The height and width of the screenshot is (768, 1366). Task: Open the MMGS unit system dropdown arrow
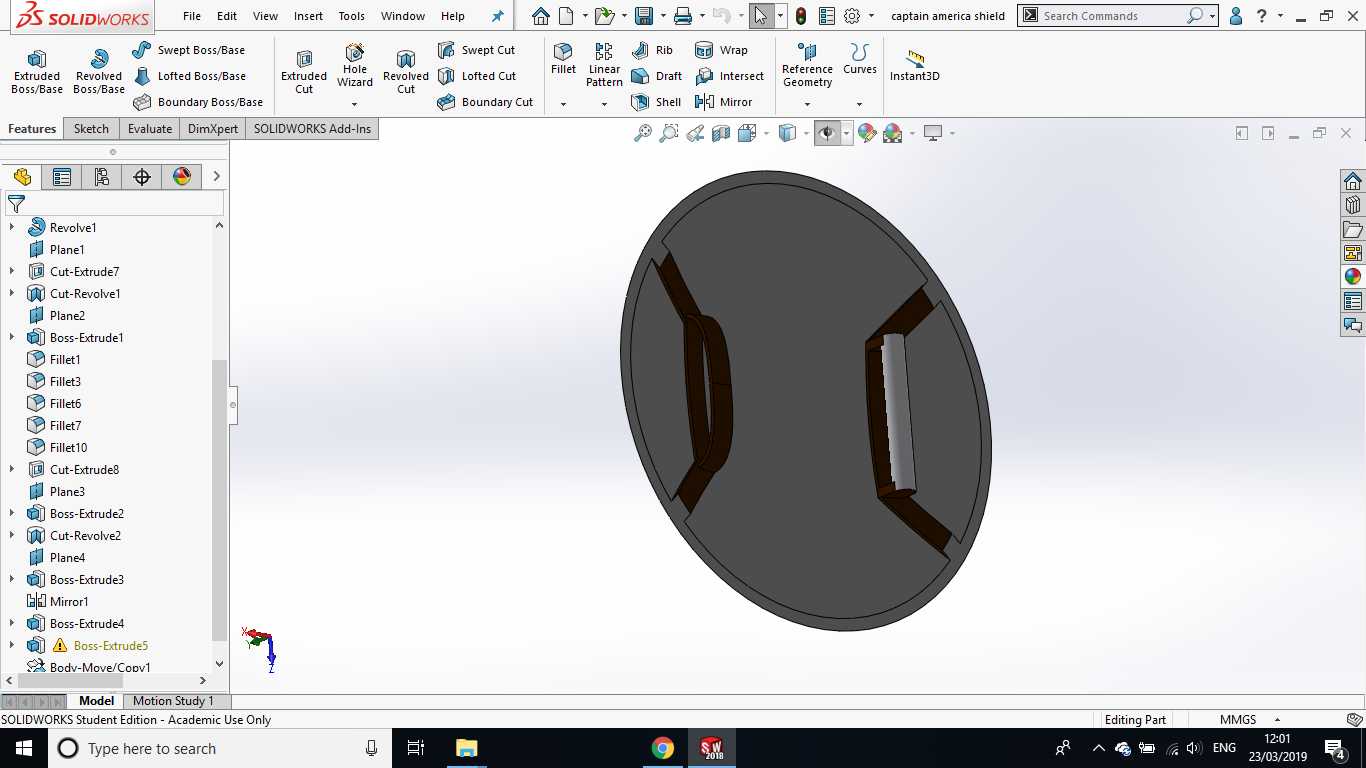pyautogui.click(x=1277, y=720)
